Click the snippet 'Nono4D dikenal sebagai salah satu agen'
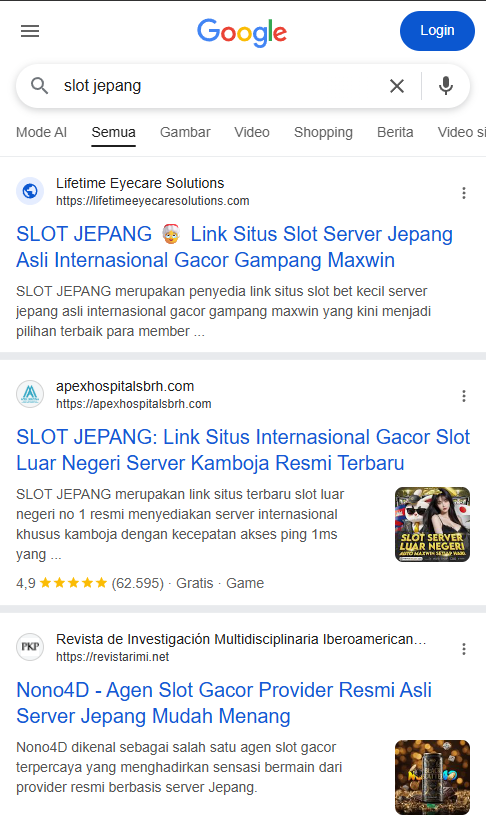Viewport: 486px width, 825px height. click(179, 767)
